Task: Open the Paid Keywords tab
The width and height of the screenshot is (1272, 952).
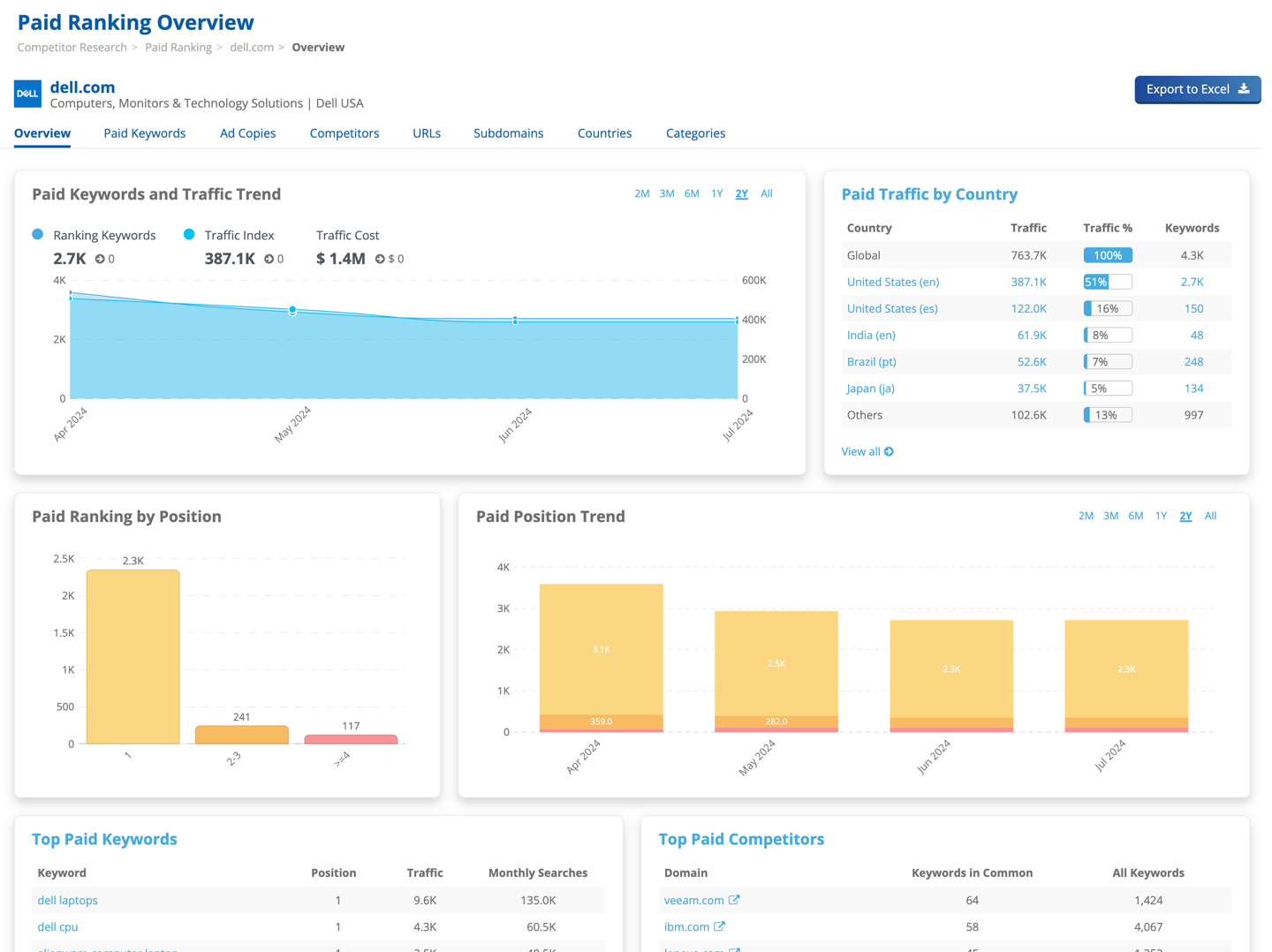Action: click(145, 133)
